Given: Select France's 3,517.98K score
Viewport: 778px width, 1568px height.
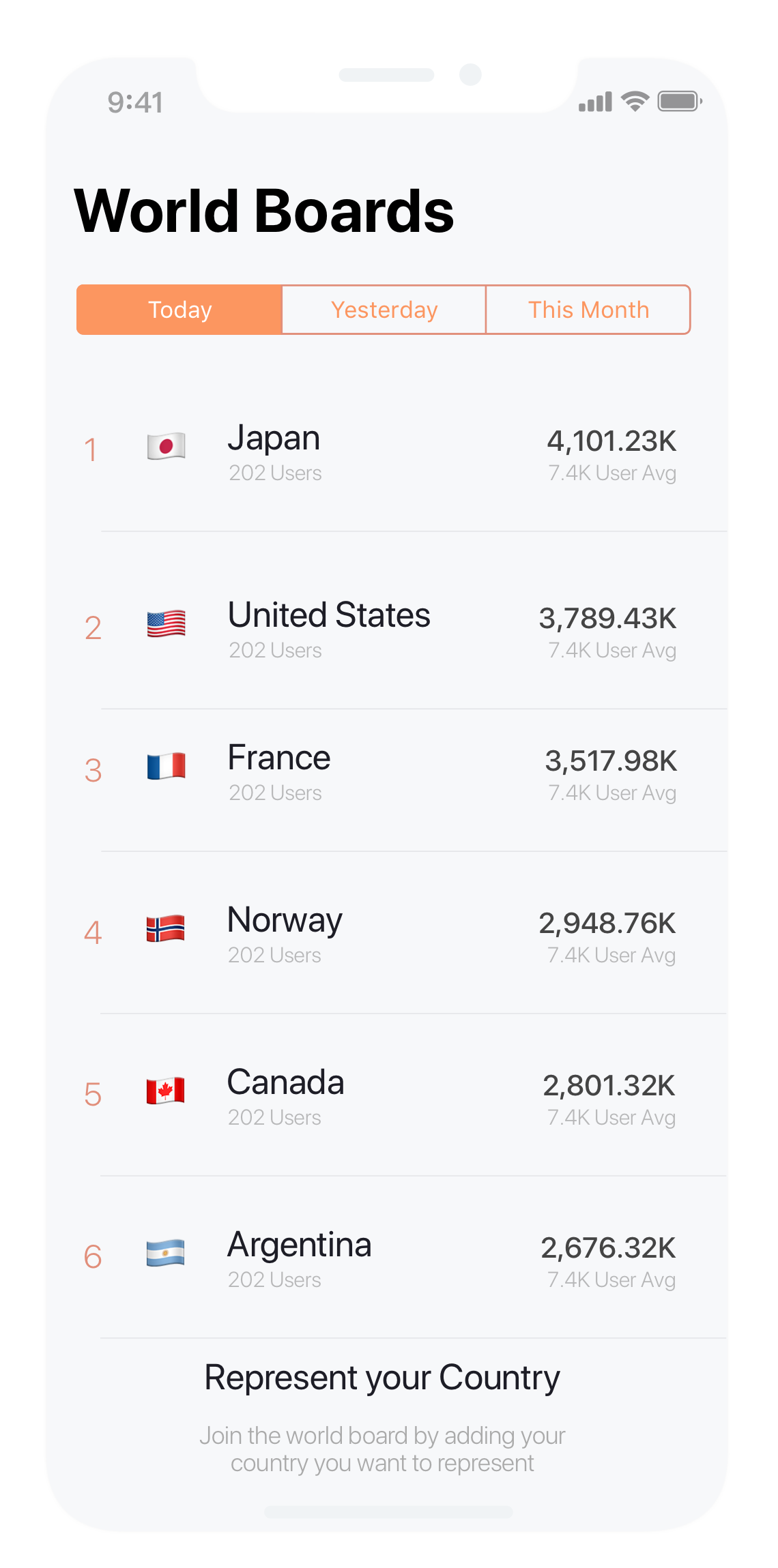Looking at the screenshot, I should pyautogui.click(x=611, y=761).
